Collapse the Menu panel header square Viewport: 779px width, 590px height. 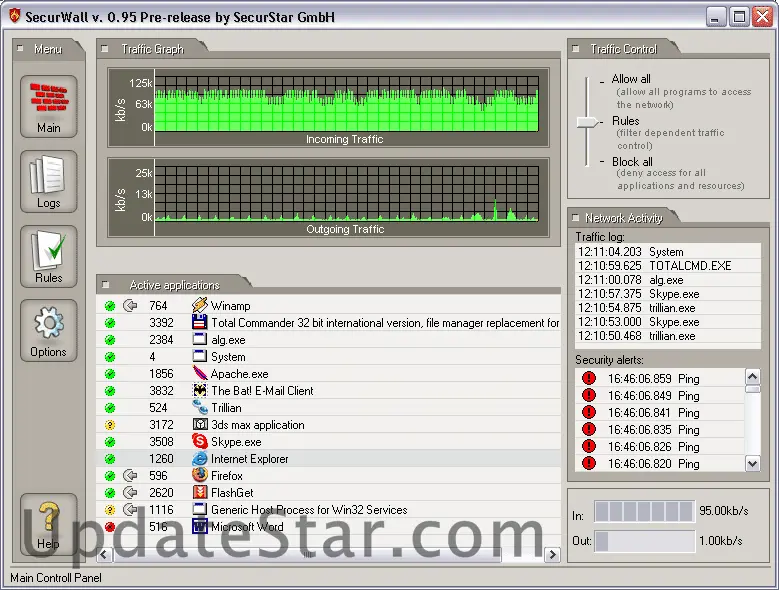[x=20, y=49]
